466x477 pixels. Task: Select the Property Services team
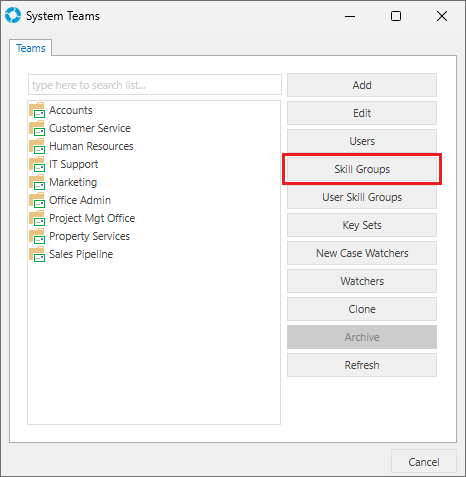[89, 236]
